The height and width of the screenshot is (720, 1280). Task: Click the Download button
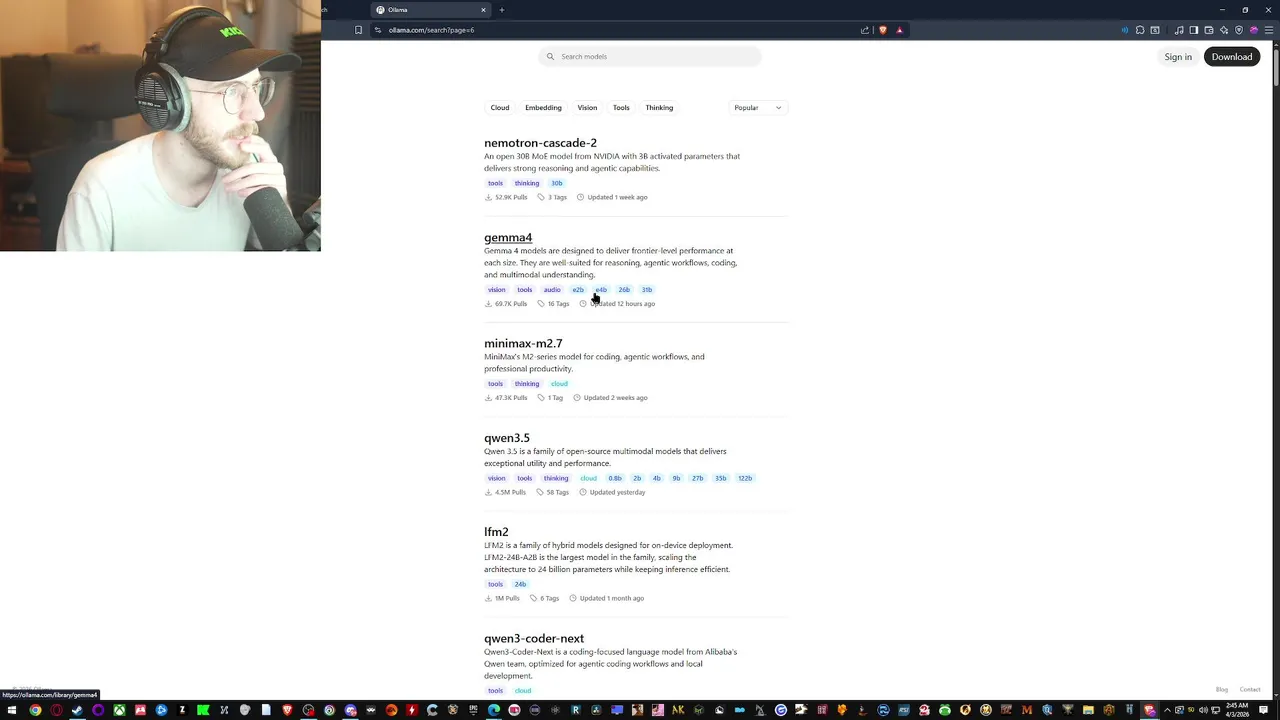click(x=1232, y=57)
